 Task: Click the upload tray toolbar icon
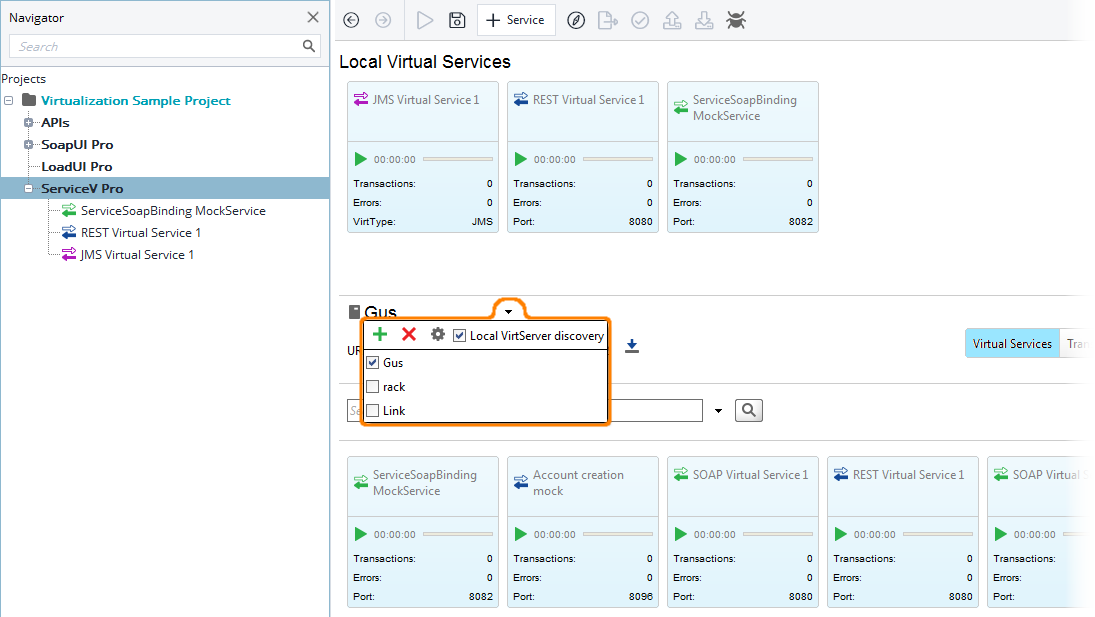coord(672,20)
